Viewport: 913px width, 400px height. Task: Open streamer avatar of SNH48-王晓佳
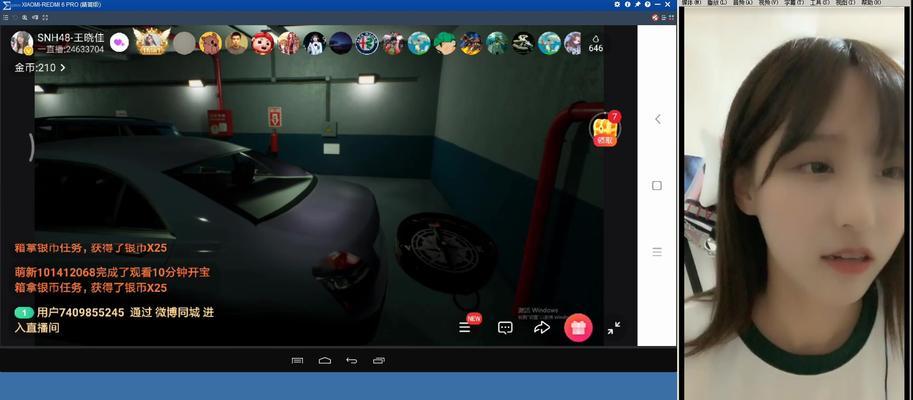pyautogui.click(x=22, y=43)
